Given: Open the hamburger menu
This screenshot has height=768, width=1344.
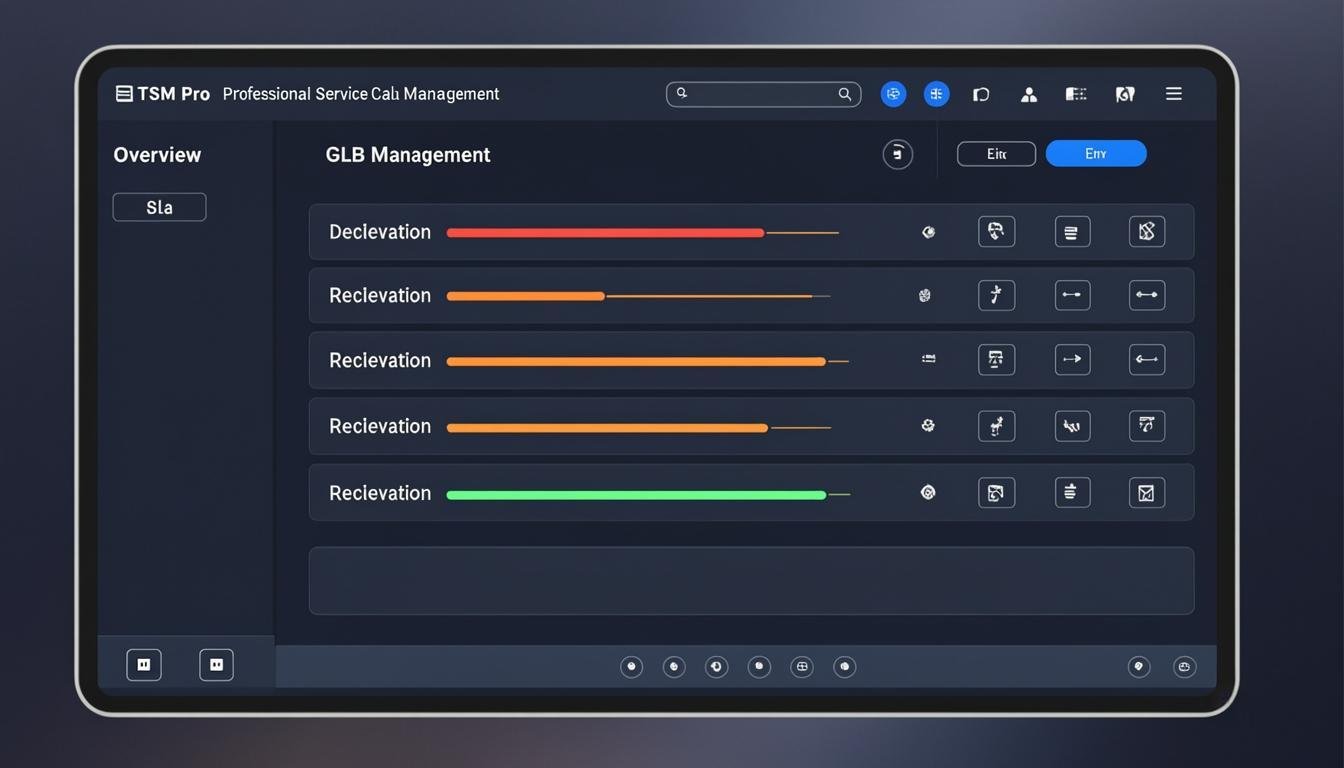Looking at the screenshot, I should point(1174,94).
